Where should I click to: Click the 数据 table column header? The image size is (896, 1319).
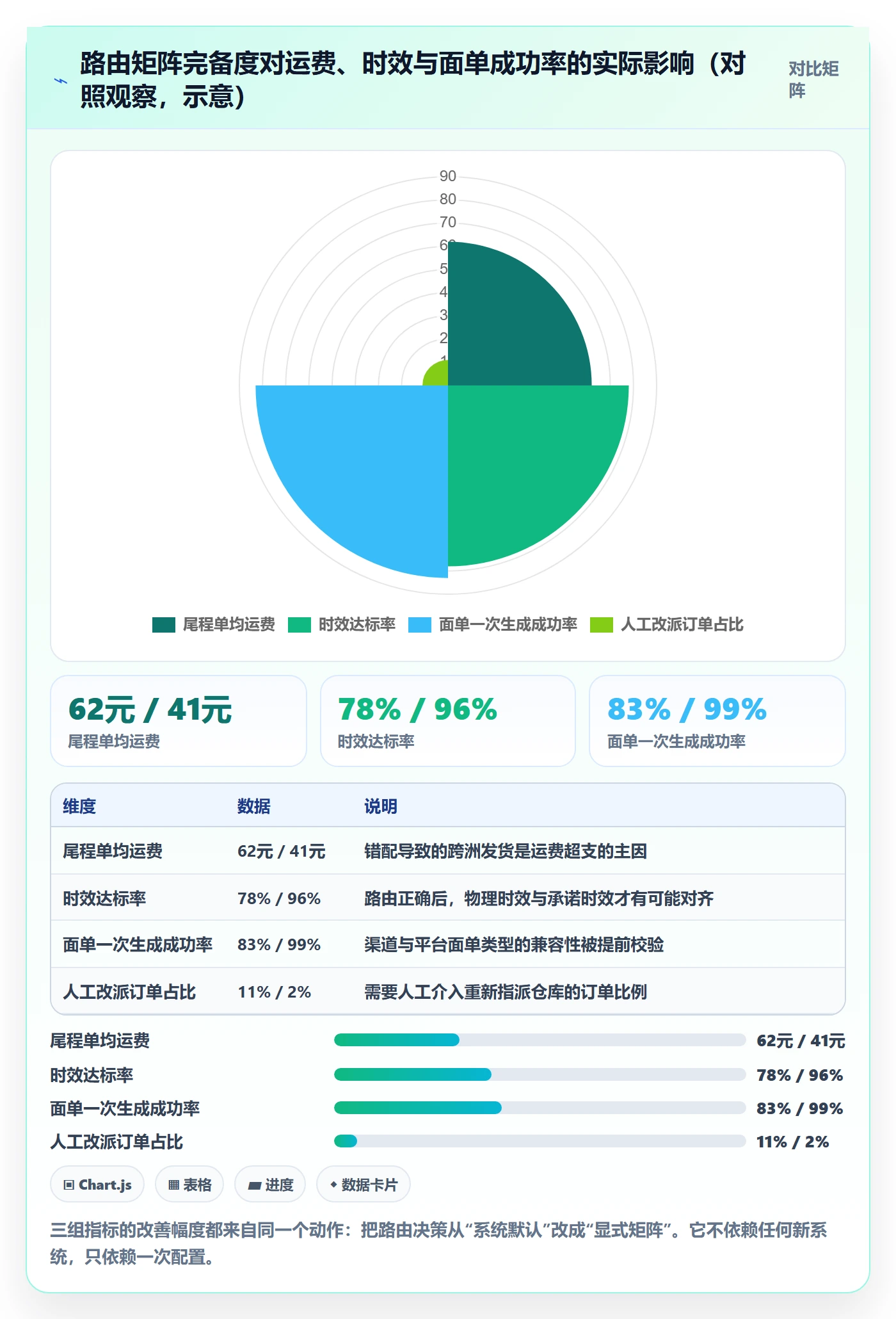coord(254,806)
